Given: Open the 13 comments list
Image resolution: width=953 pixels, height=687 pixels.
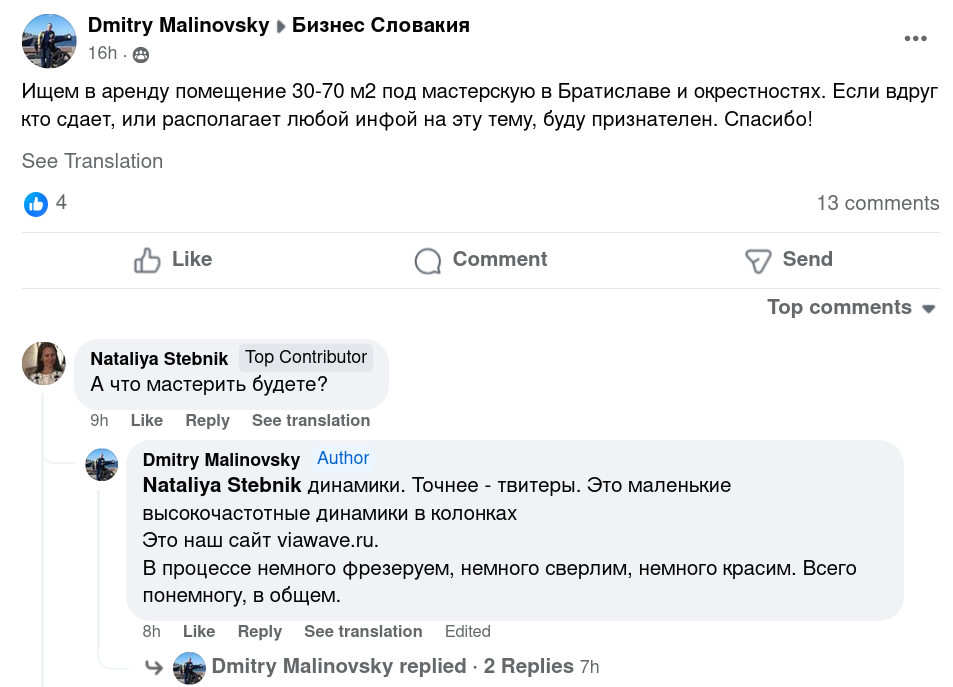Looking at the screenshot, I should [x=877, y=204].
